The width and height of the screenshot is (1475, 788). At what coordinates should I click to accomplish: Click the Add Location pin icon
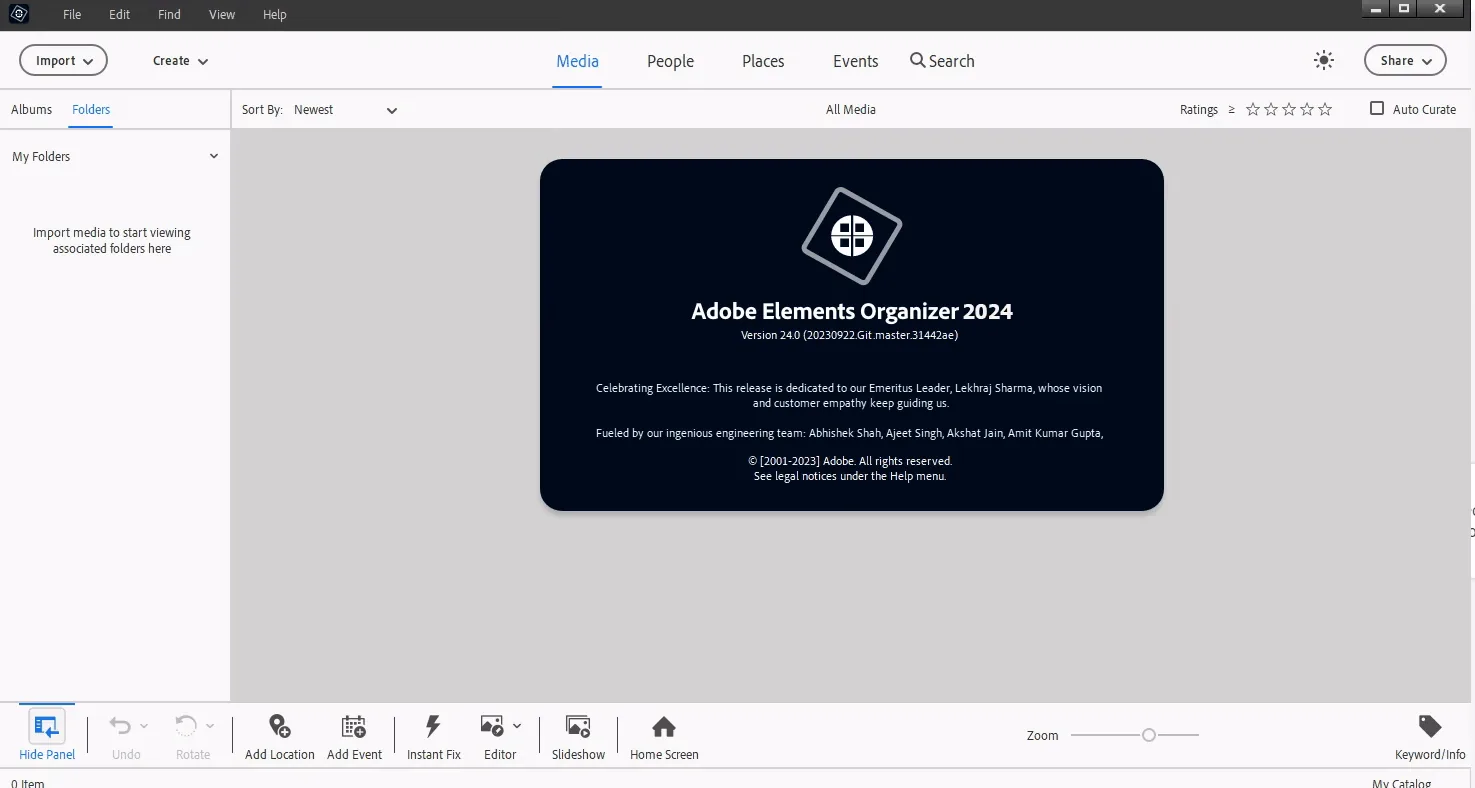pyautogui.click(x=280, y=726)
